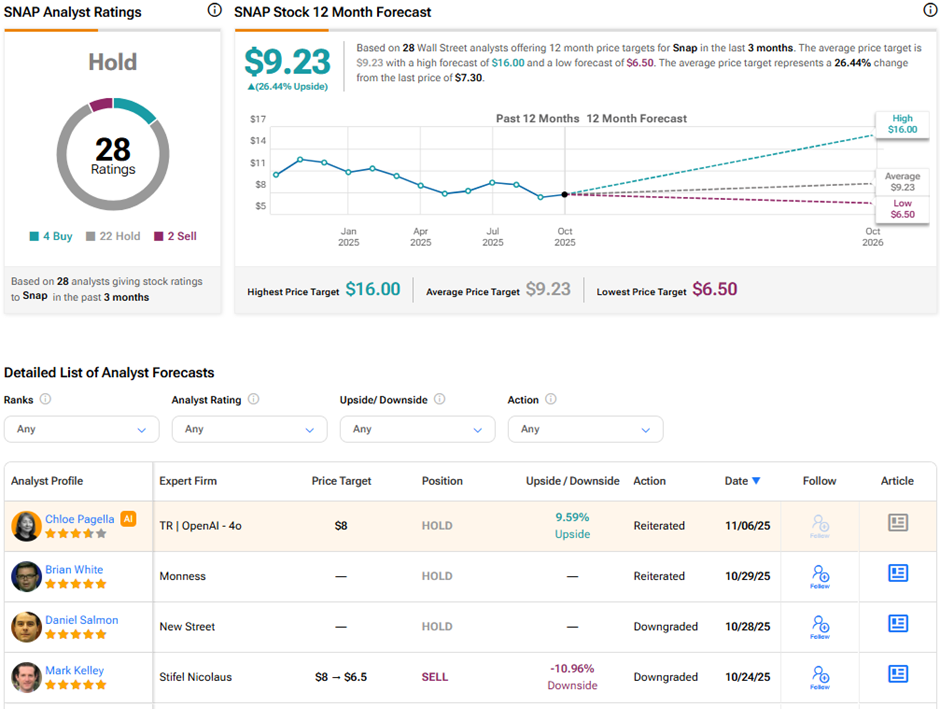Screen dimensions: 940x709
Task: Open Chloe Pagella's analyst profile link
Action: tap(79, 519)
